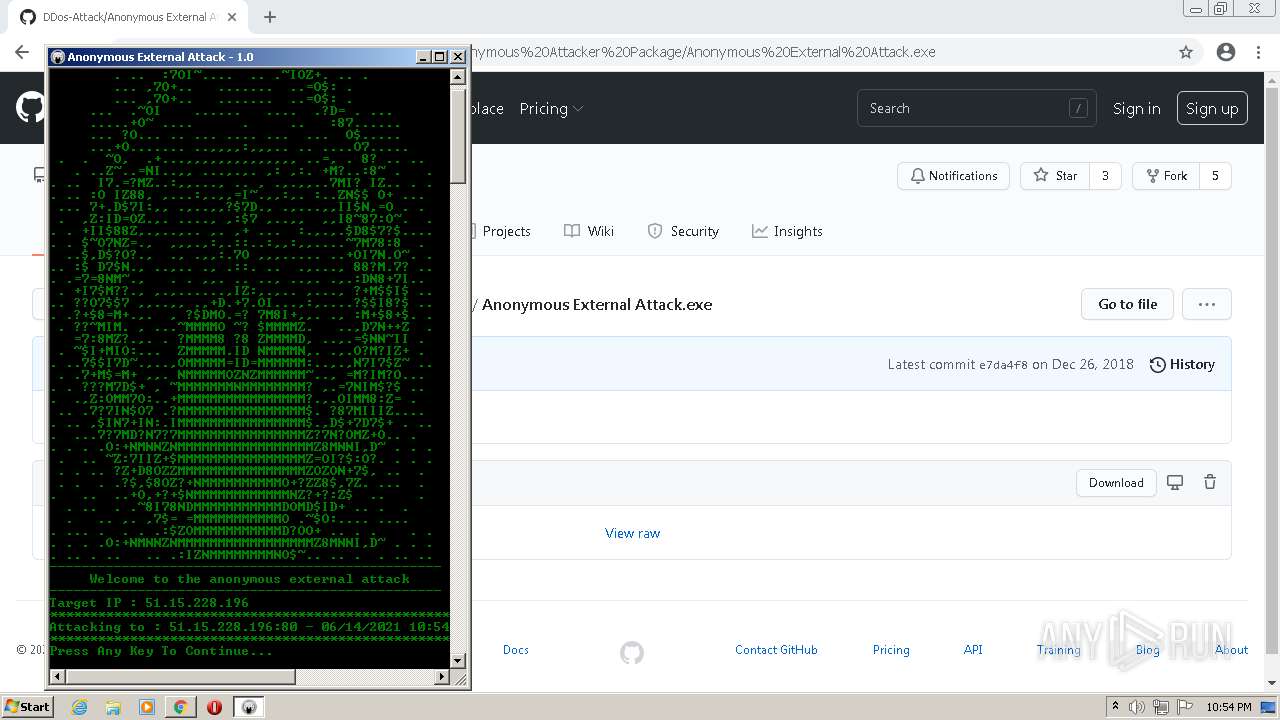
Task: Switch to Chrome in the taskbar
Action: [181, 707]
